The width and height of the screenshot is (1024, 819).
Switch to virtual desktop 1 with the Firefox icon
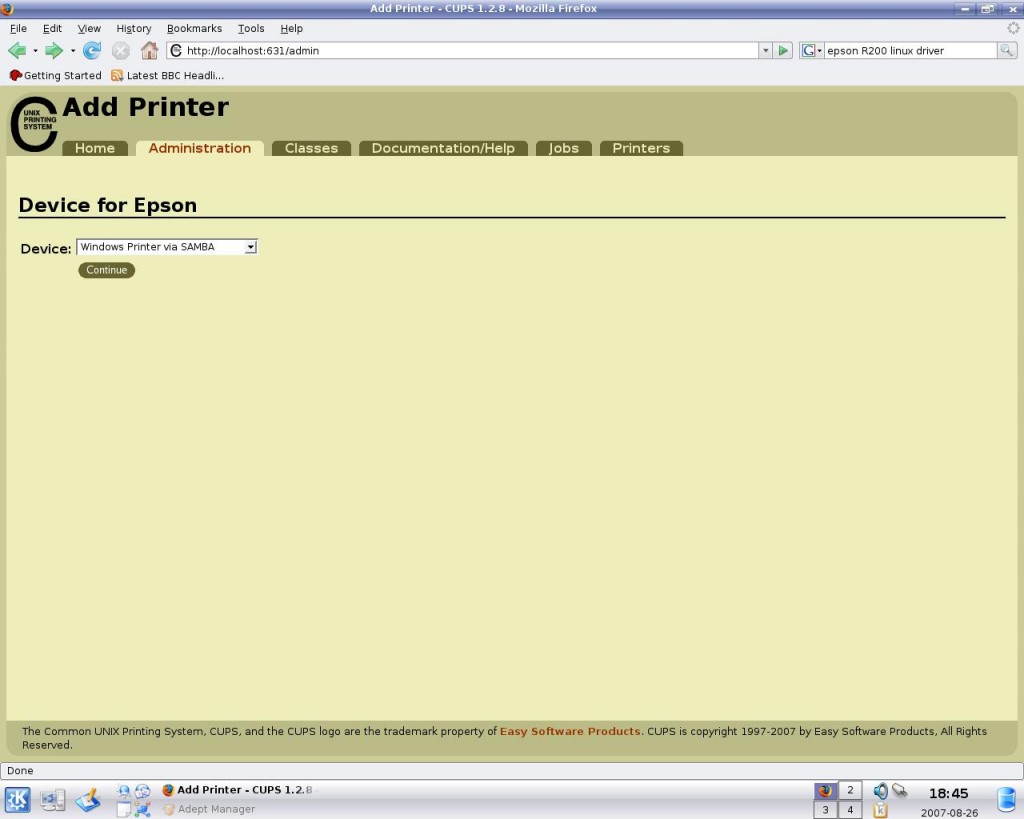(825, 791)
